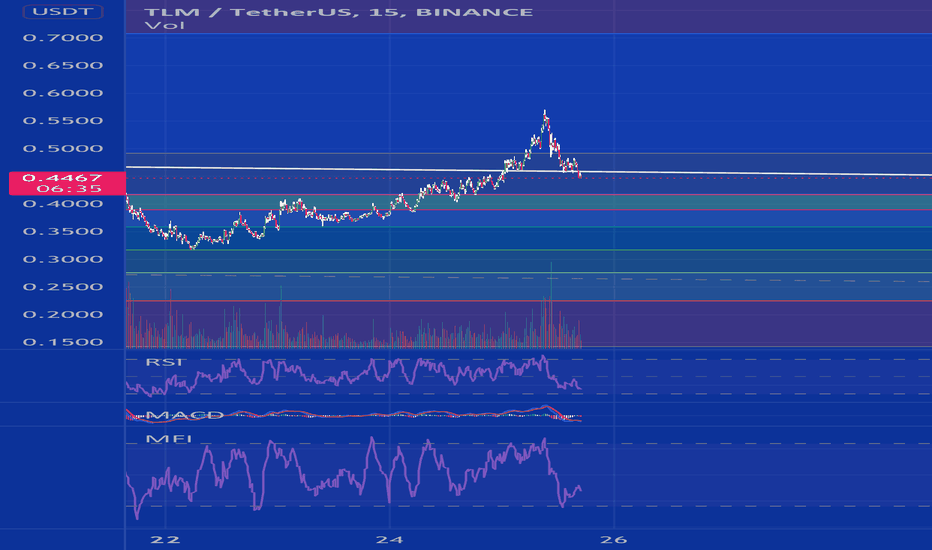Click the candlestick price peak
Screen dimensions: 932x550
point(545,112)
